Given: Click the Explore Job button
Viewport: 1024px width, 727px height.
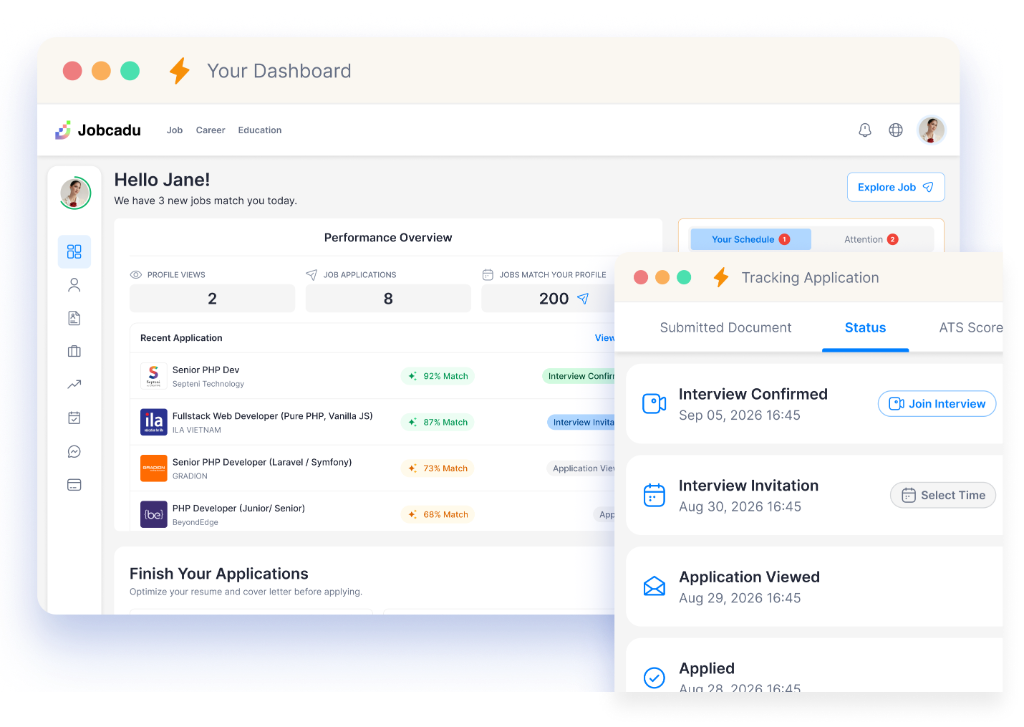Looking at the screenshot, I should pos(895,187).
